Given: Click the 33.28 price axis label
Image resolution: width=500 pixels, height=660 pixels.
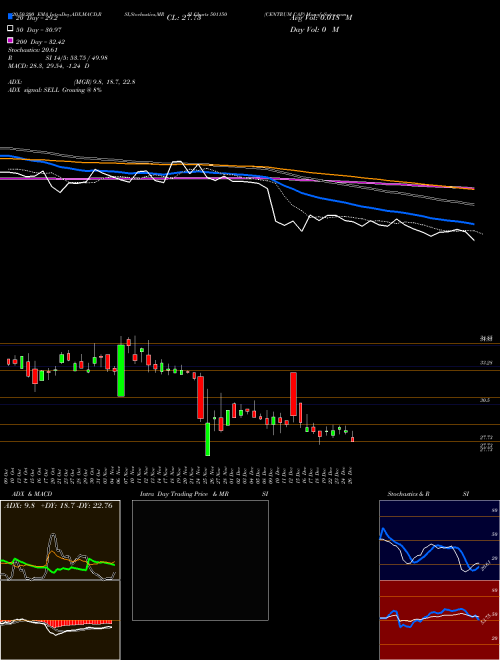Looking at the screenshot, I should tap(486, 362).
